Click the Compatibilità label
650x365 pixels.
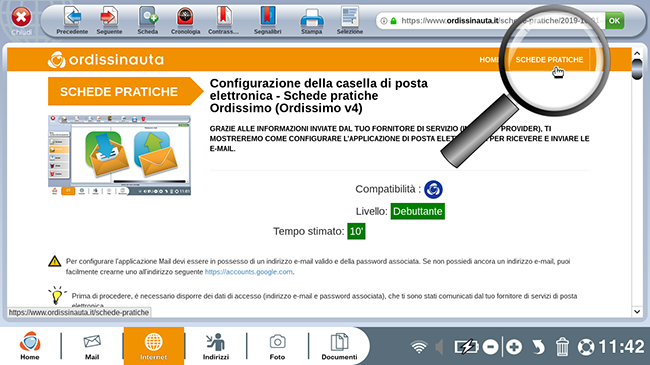click(x=388, y=189)
